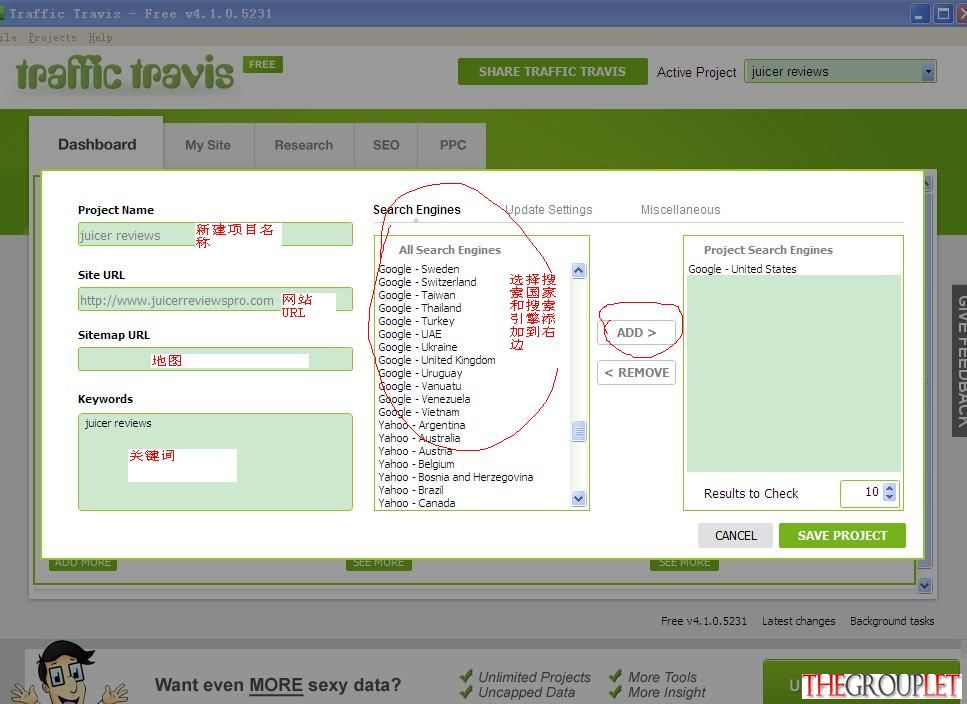Click the Traffic Travis logo
Viewport: 967px width, 704px height.
tap(125, 74)
